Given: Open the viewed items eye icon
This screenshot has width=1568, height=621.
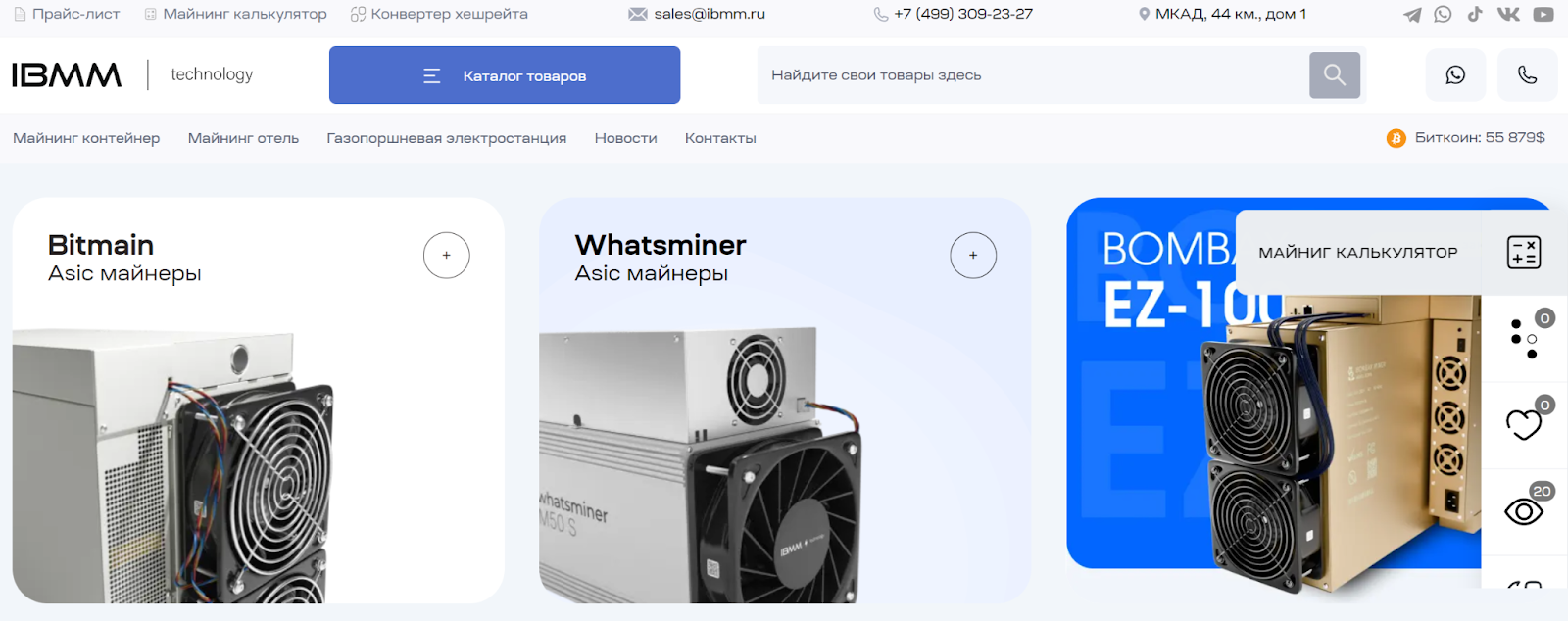Looking at the screenshot, I should 1524,511.
